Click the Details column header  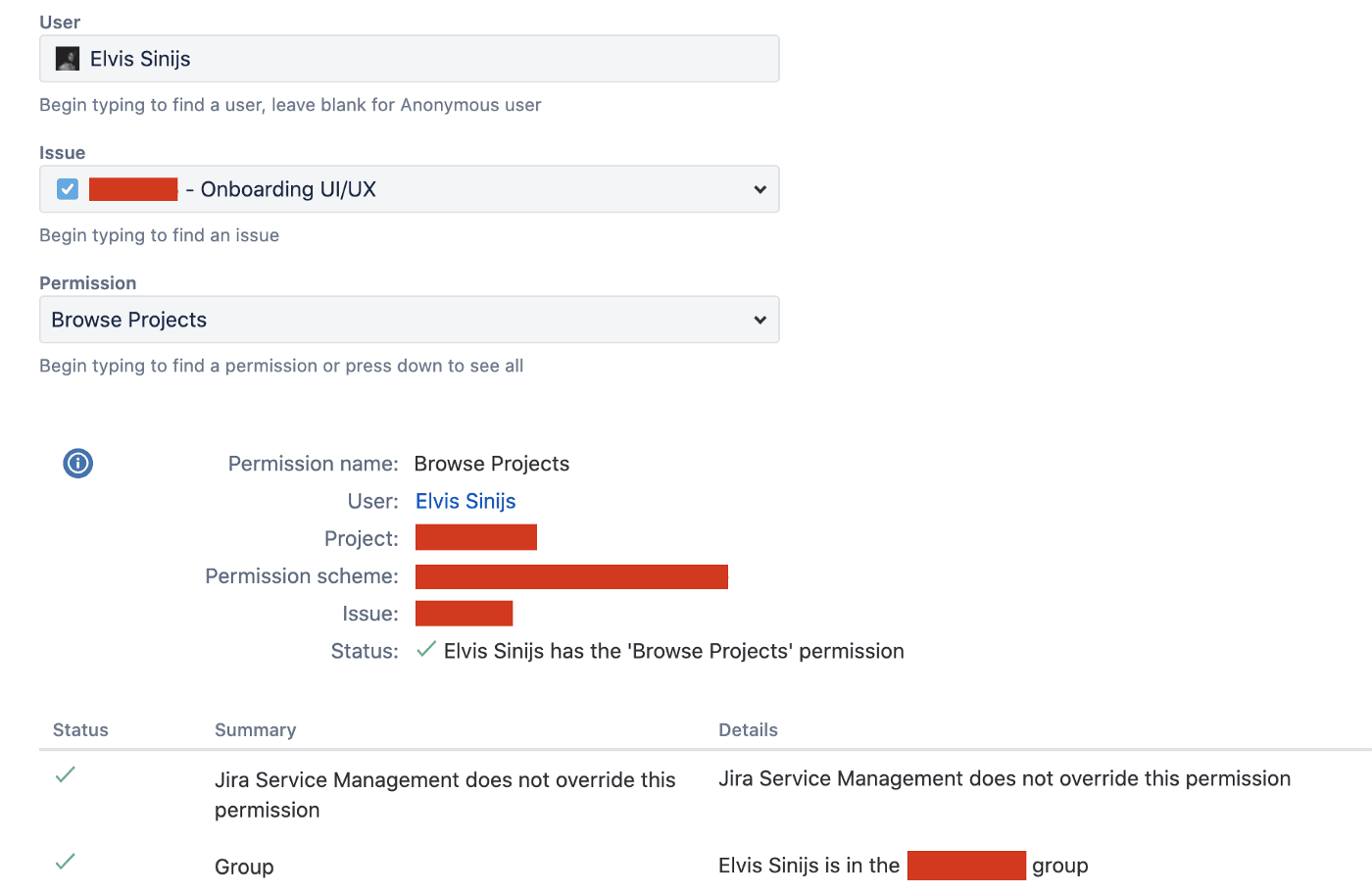(x=748, y=729)
